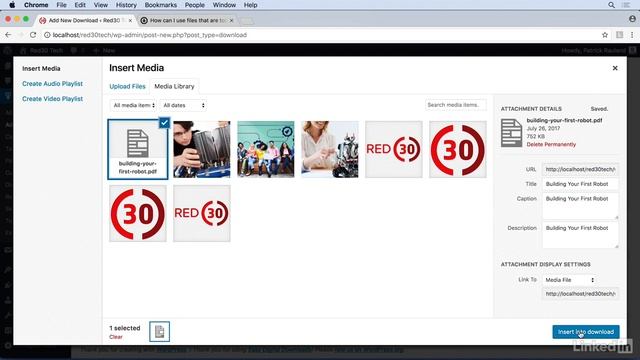Bookmark this page with the star icon
The width and height of the screenshot is (640, 360).
pos(605,35)
